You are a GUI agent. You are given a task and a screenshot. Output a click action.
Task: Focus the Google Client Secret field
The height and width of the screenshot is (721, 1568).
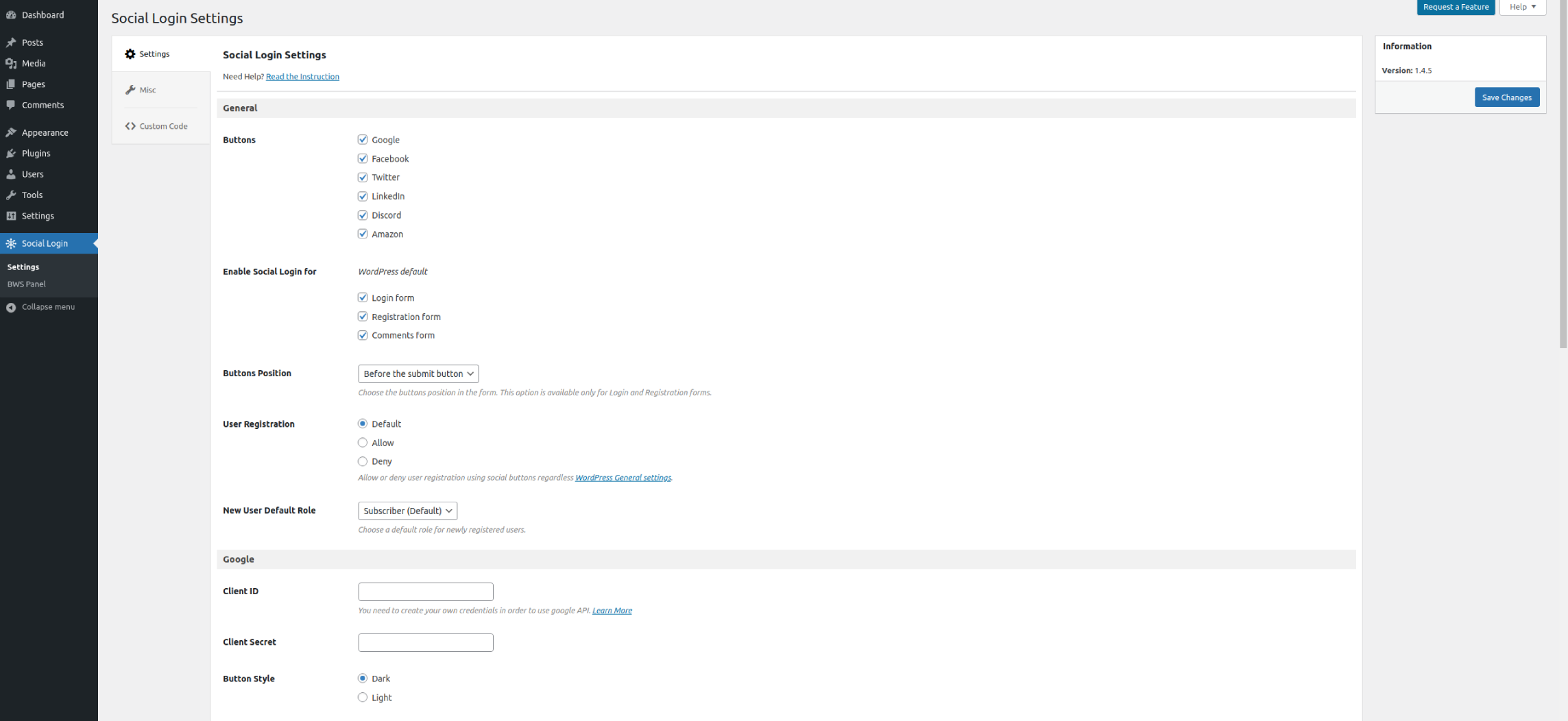point(426,642)
